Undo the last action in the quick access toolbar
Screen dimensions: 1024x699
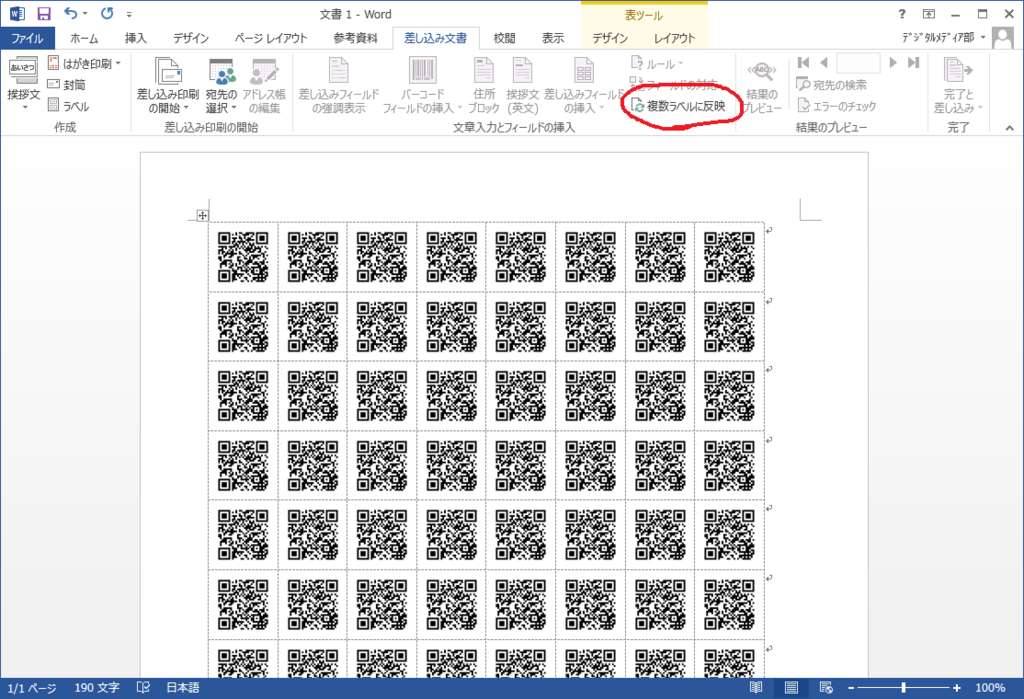(x=70, y=14)
